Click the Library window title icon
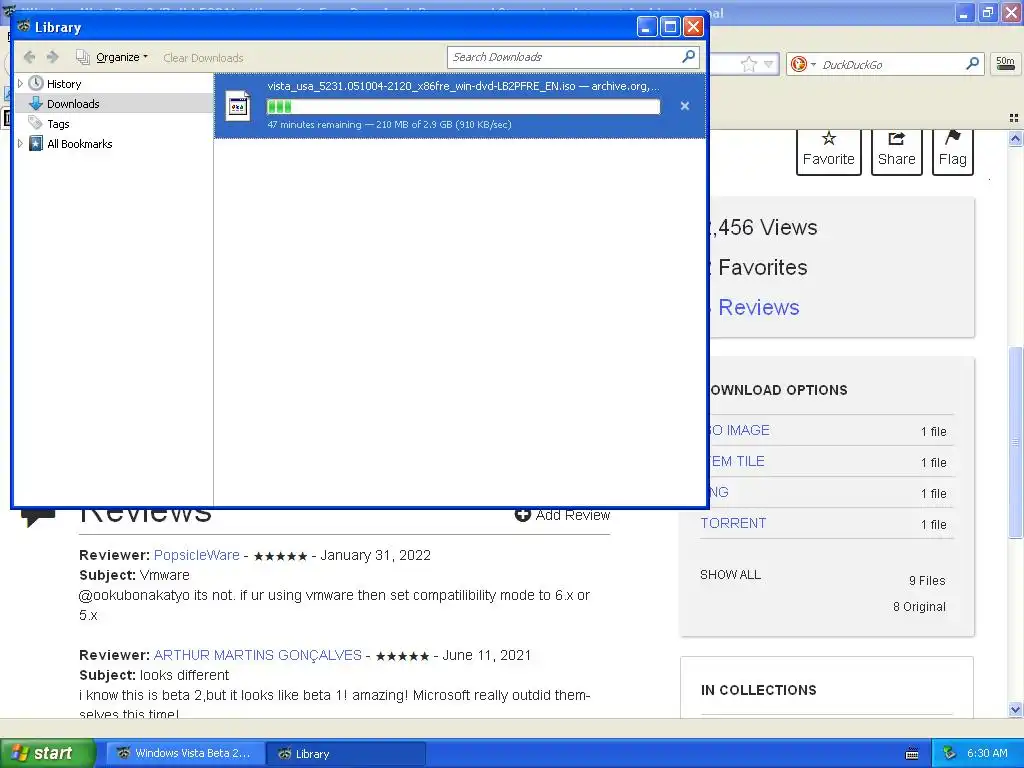This screenshot has width=1024, height=768. coord(24,27)
